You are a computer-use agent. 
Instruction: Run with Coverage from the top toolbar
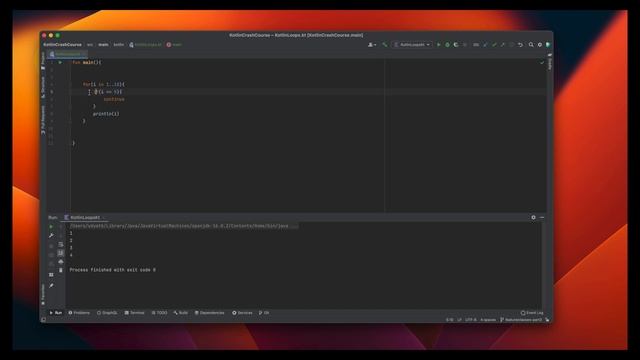point(456,44)
